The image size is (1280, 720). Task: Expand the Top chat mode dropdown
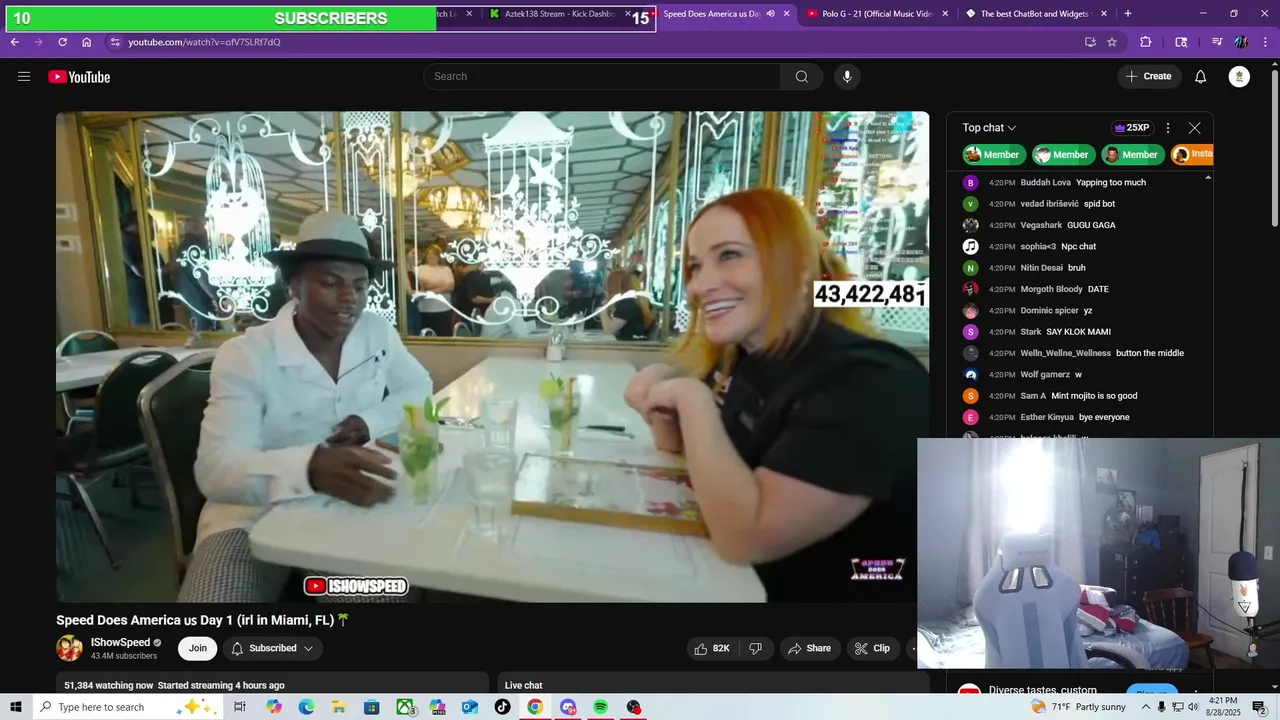[989, 128]
